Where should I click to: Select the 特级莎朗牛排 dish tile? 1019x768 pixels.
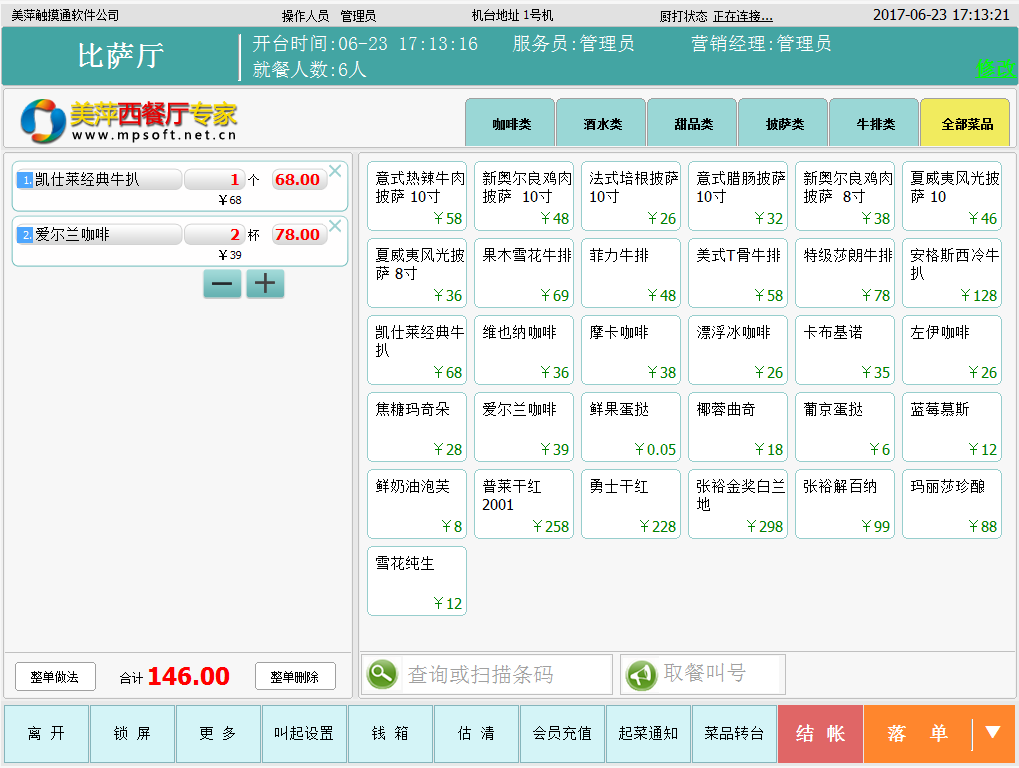(845, 273)
